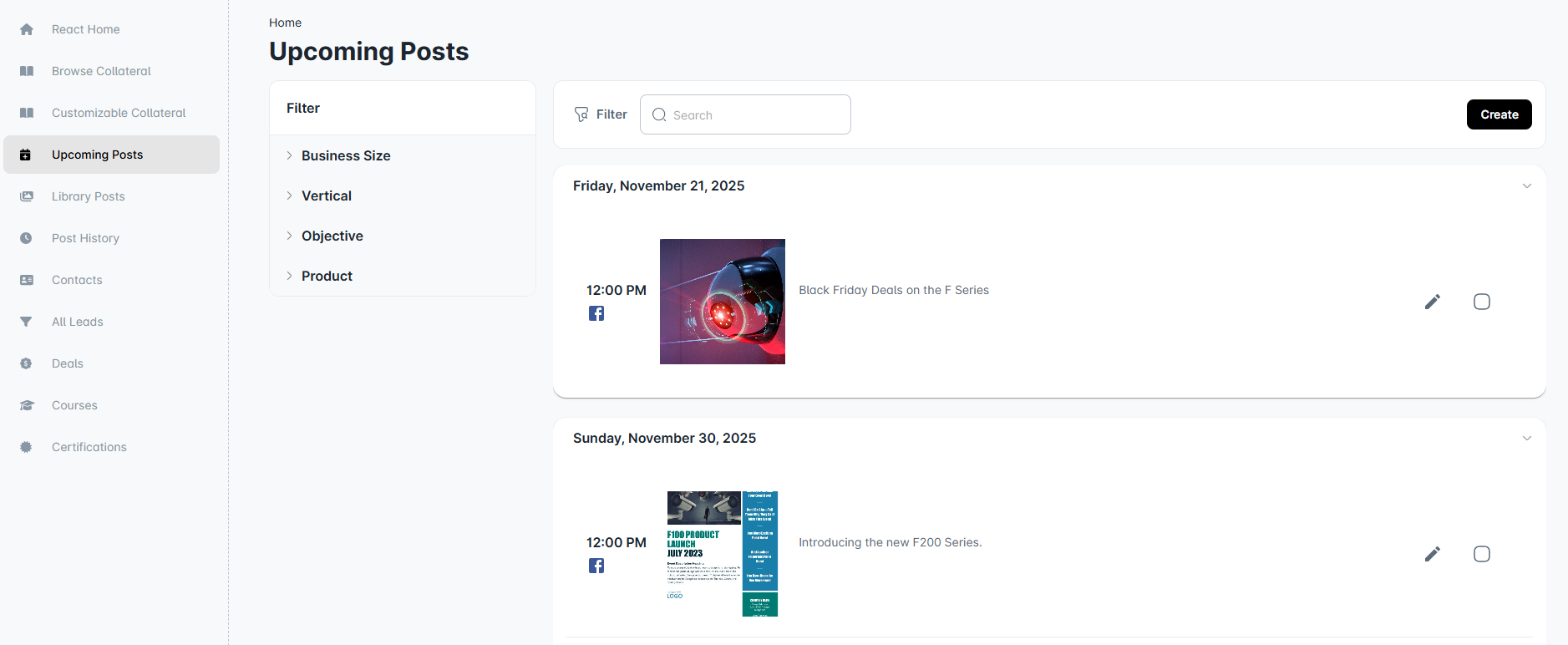The width and height of the screenshot is (1568, 645).
Task: Collapse the Friday, November 21 group
Action: (1526, 185)
